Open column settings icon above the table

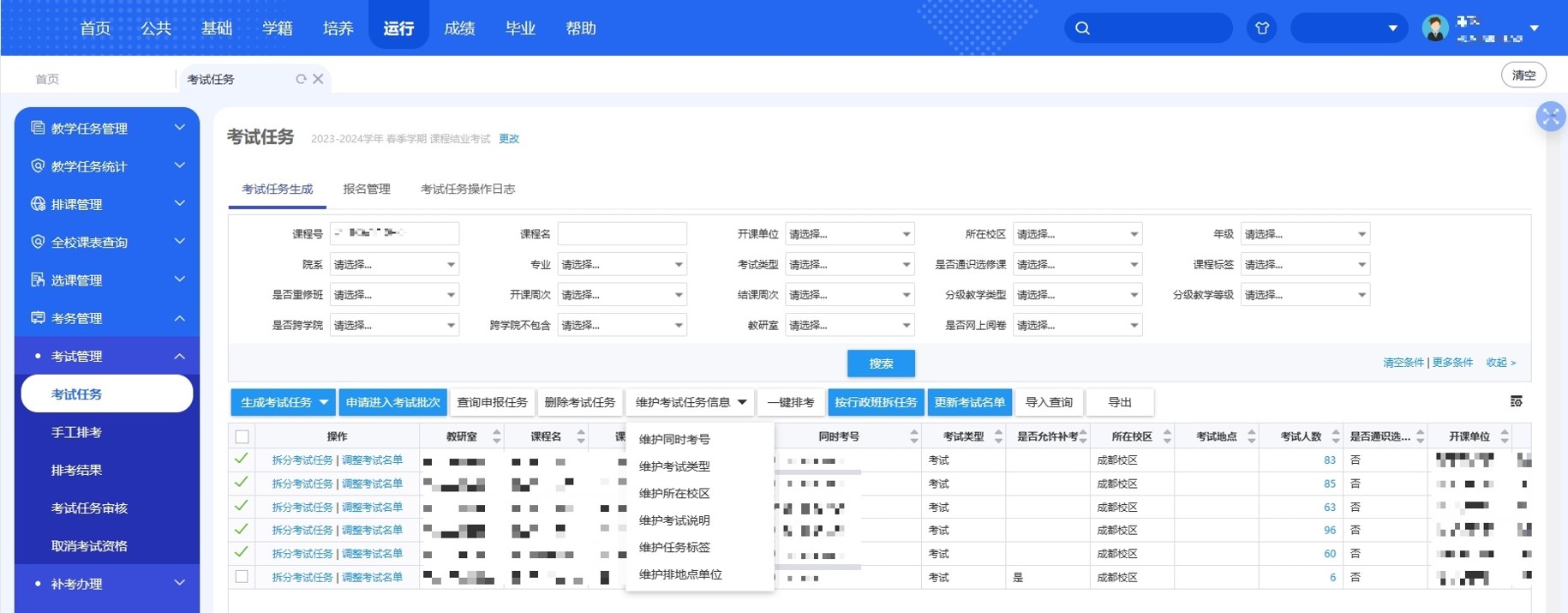tap(1516, 401)
